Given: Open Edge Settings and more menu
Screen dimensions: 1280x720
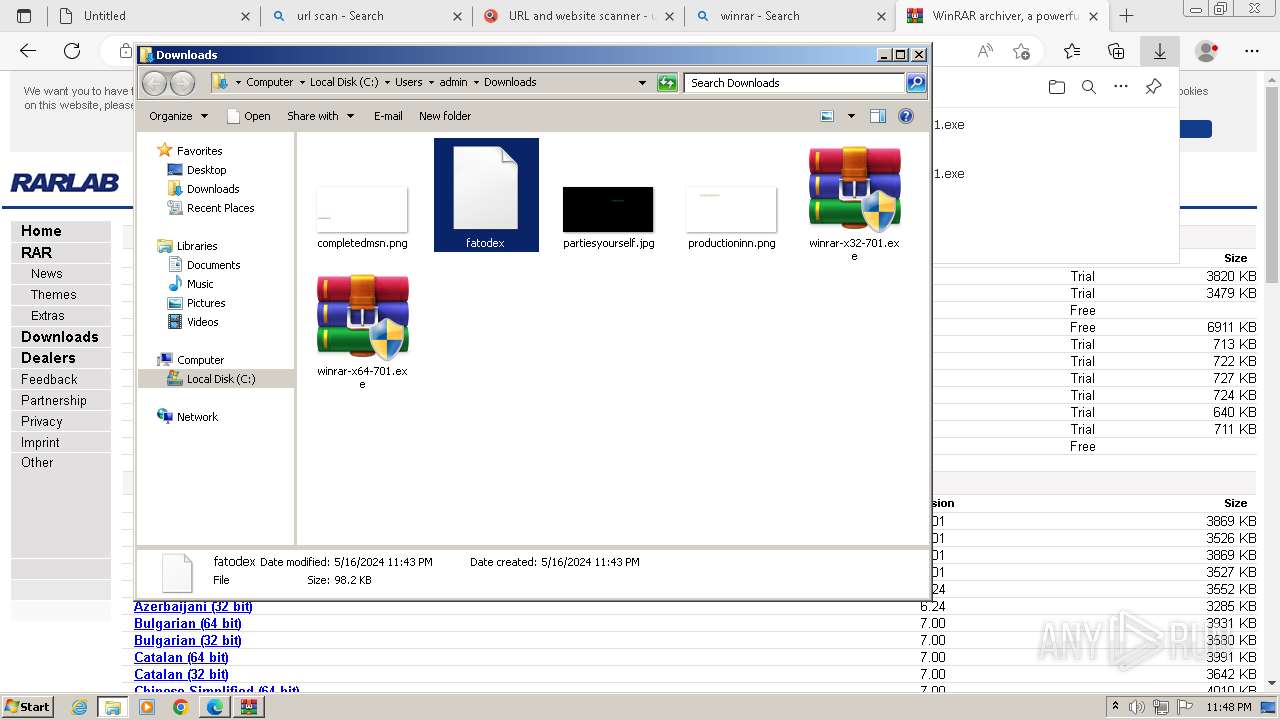Looking at the screenshot, I should pos(1252,51).
